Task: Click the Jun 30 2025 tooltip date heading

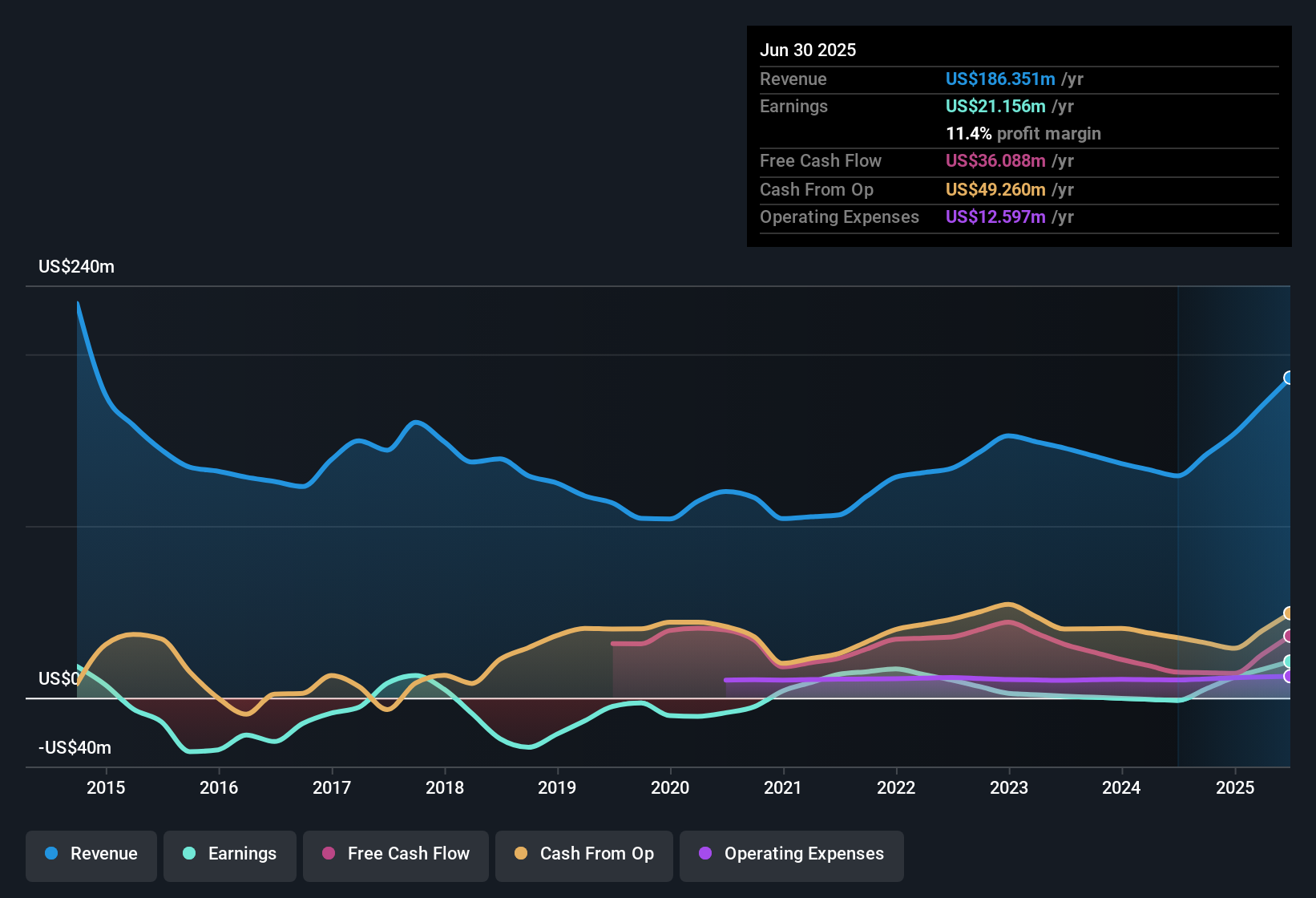Action: point(808,50)
